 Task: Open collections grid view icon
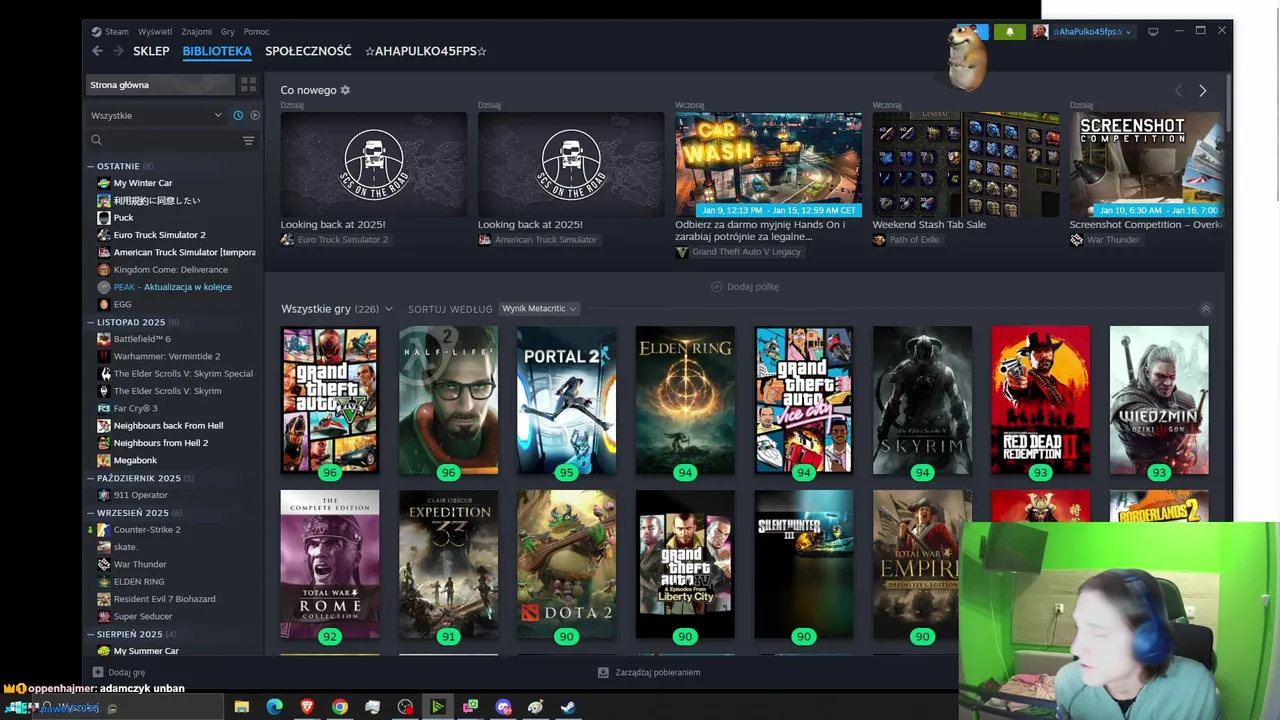(x=248, y=85)
